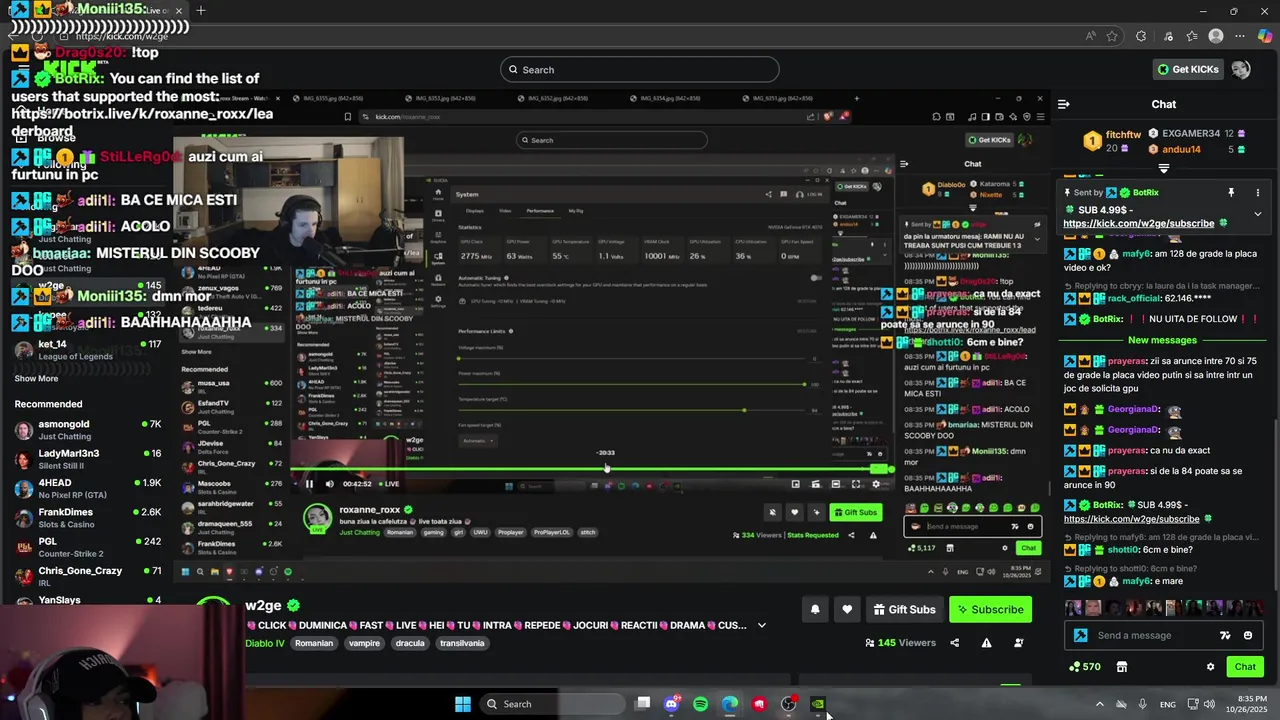
Task: Open OBS Studio from the taskbar
Action: (x=788, y=704)
